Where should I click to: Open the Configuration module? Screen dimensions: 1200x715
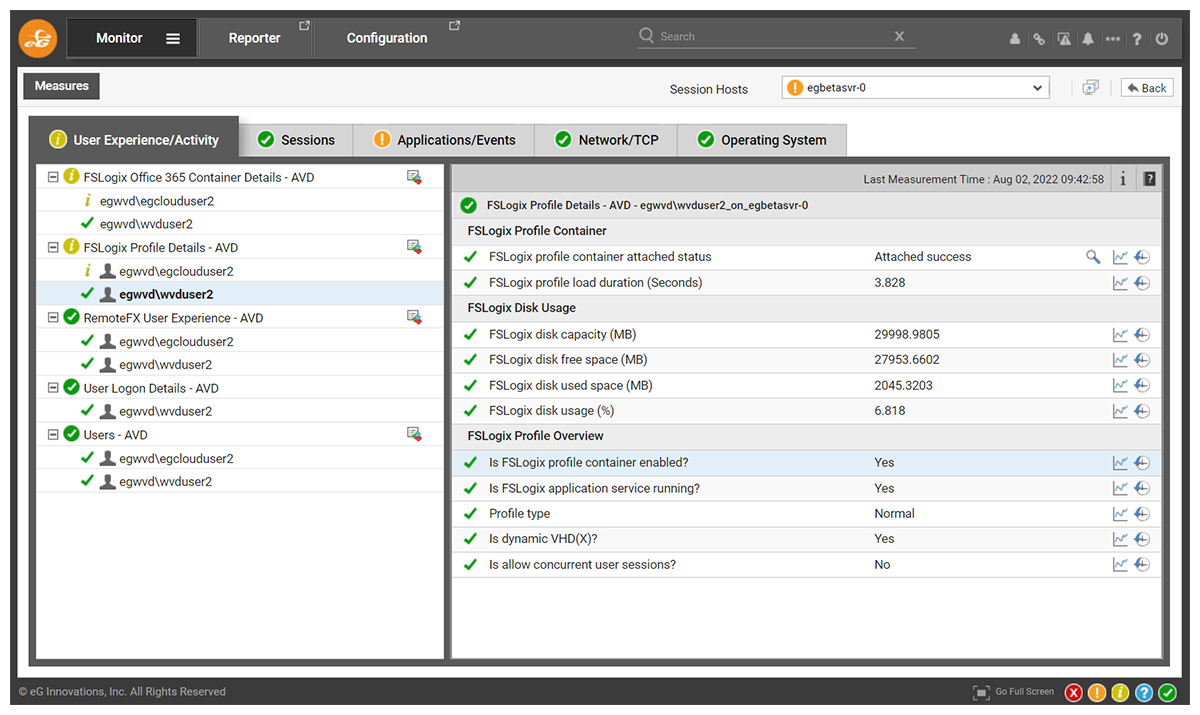(389, 38)
